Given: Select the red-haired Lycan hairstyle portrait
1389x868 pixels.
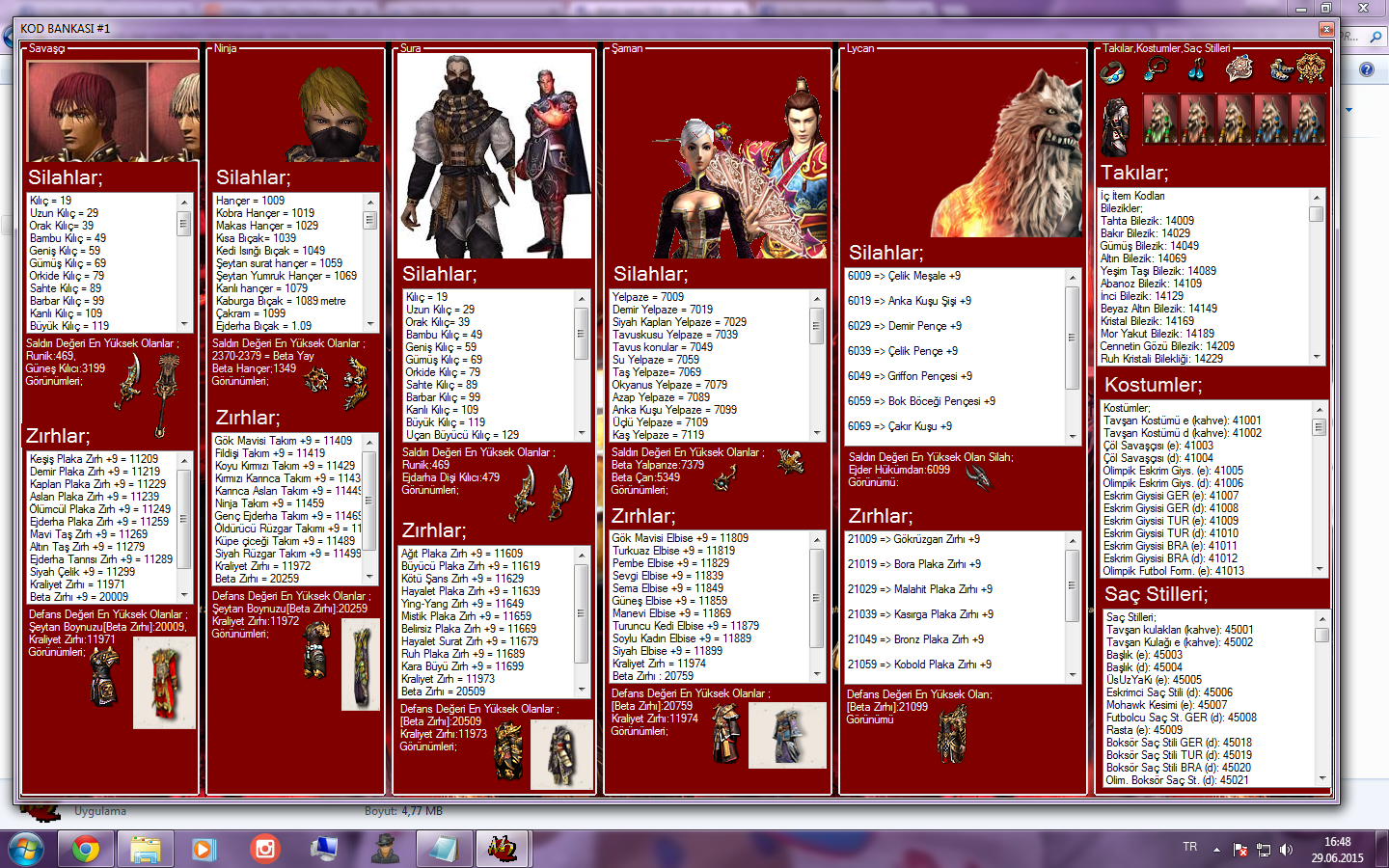Looking at the screenshot, I should tap(1197, 119).
